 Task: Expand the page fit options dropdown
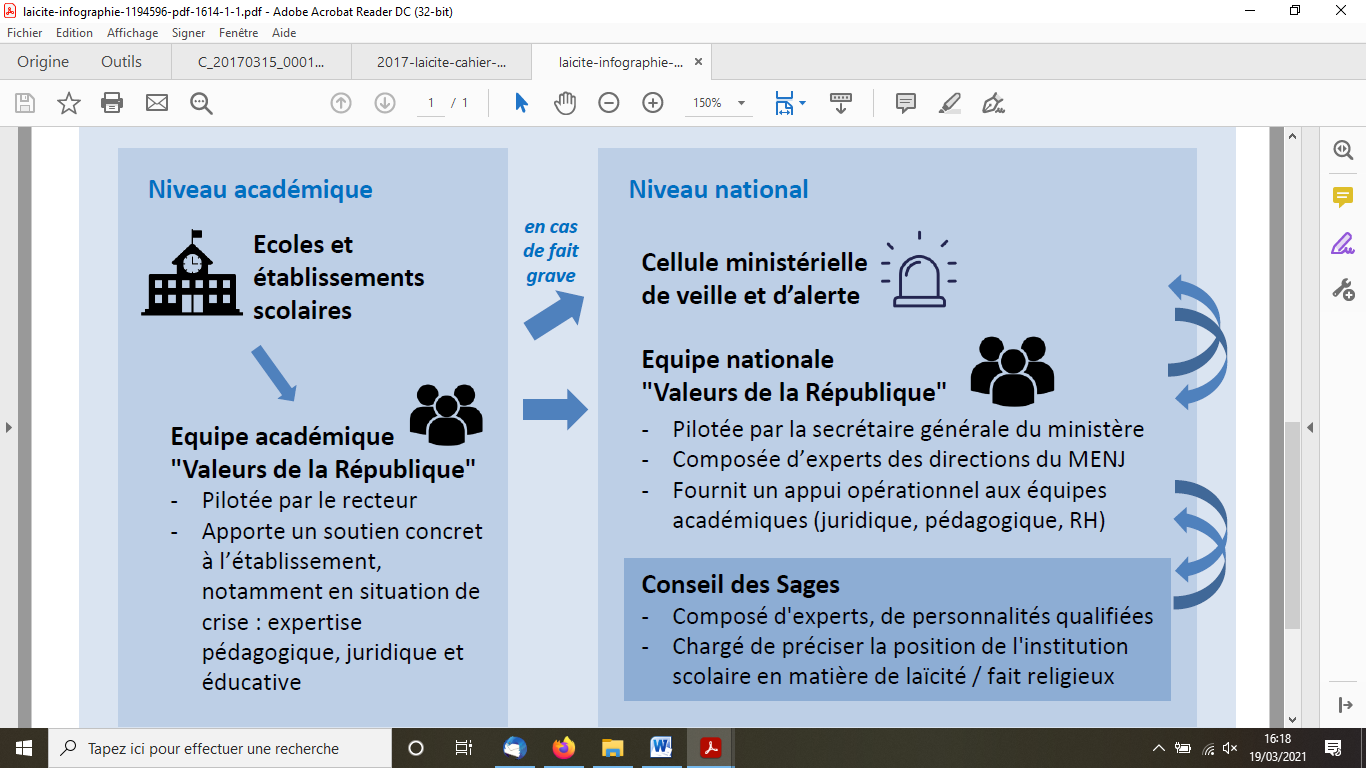pyautogui.click(x=802, y=104)
